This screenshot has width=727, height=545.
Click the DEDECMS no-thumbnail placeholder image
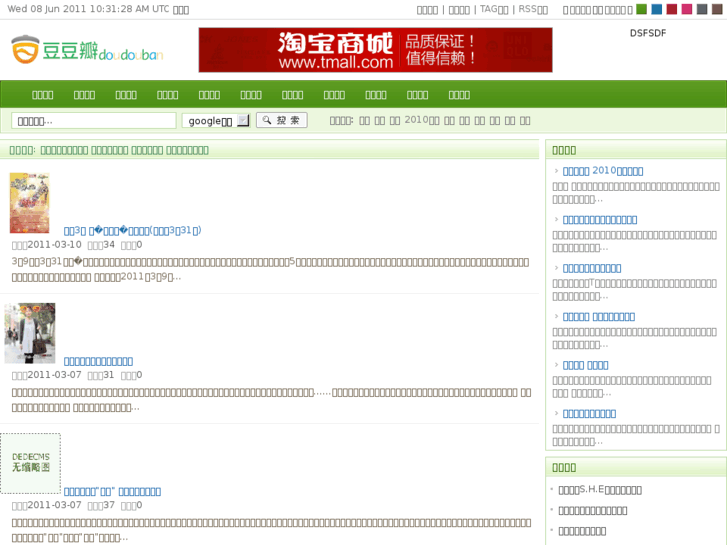tap(30, 463)
